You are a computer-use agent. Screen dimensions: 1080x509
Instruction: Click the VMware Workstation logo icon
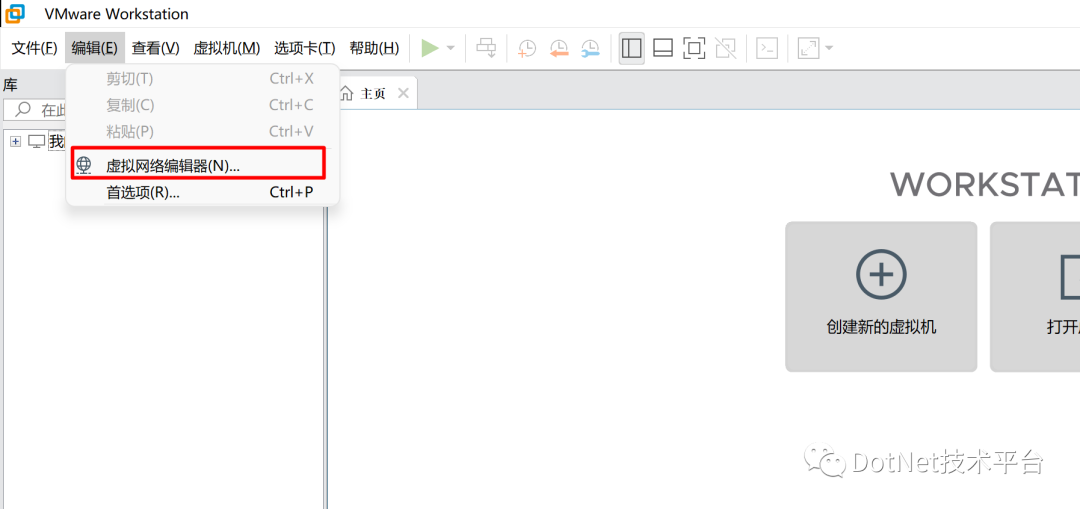point(15,12)
